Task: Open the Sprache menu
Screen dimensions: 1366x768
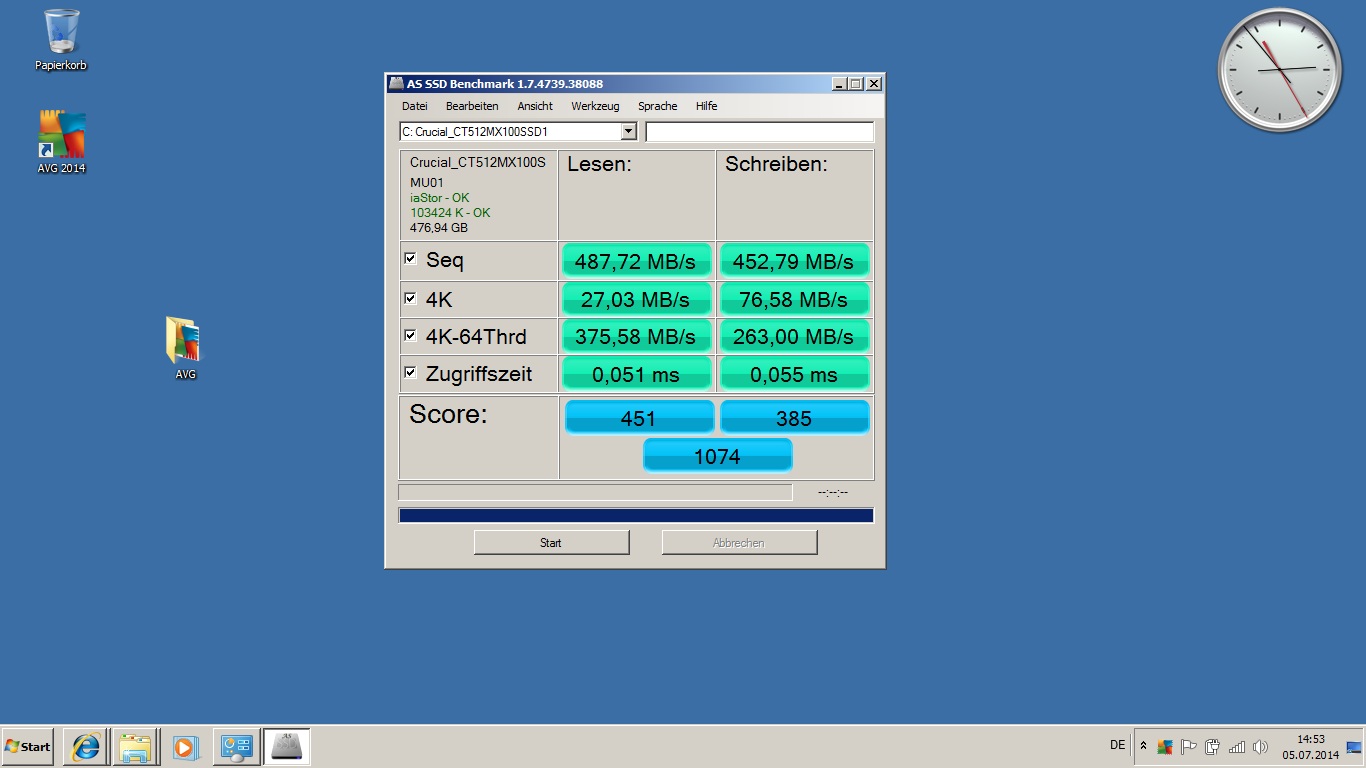Action: [657, 106]
